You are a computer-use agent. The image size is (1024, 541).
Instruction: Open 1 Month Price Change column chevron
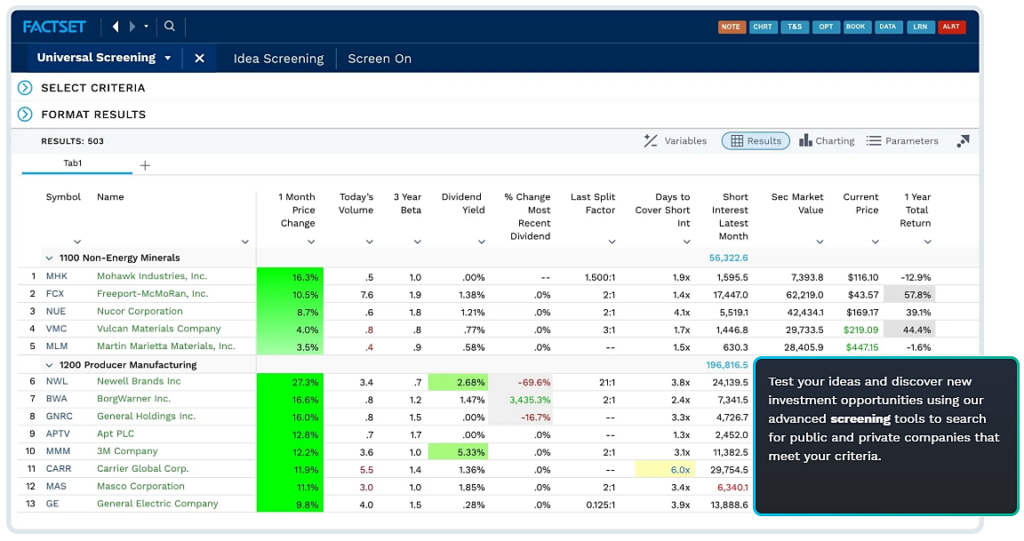[311, 242]
